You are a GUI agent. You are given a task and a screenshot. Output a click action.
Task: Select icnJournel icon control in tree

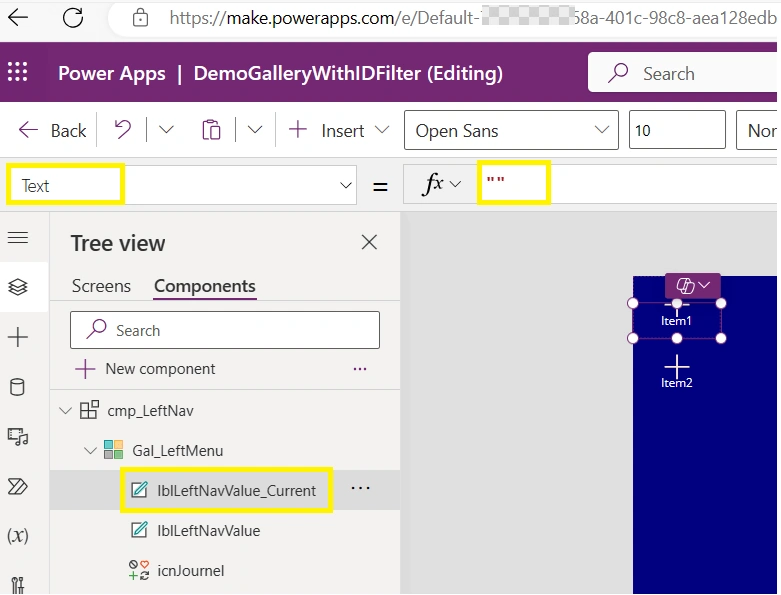pos(190,571)
